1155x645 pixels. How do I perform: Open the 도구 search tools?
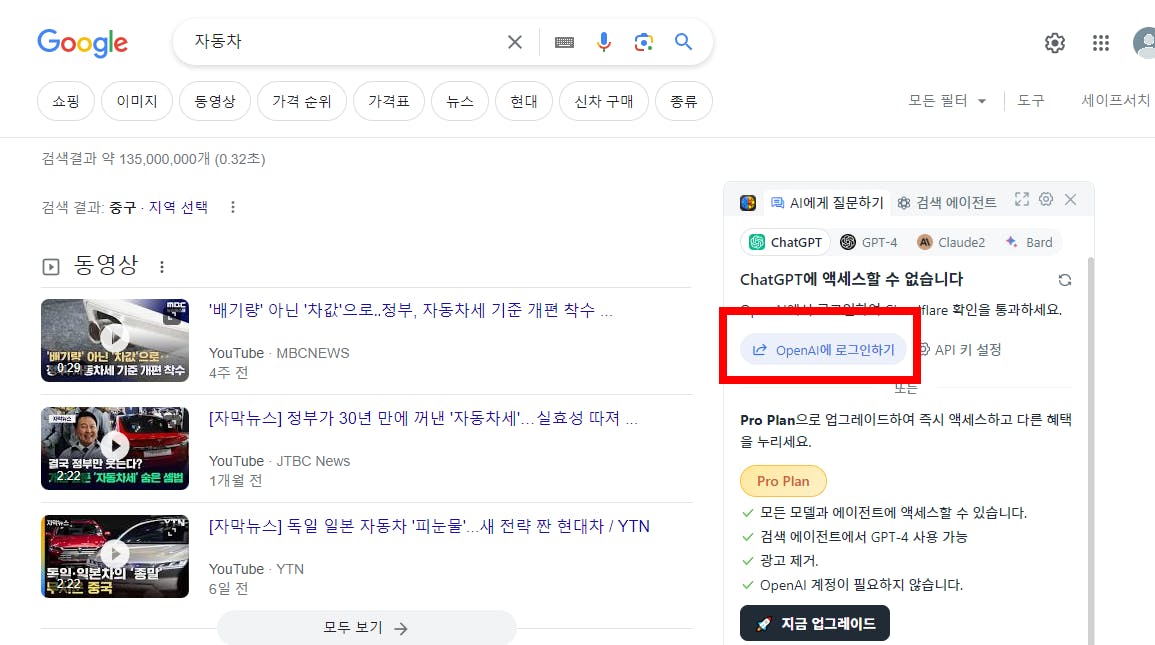point(1031,101)
